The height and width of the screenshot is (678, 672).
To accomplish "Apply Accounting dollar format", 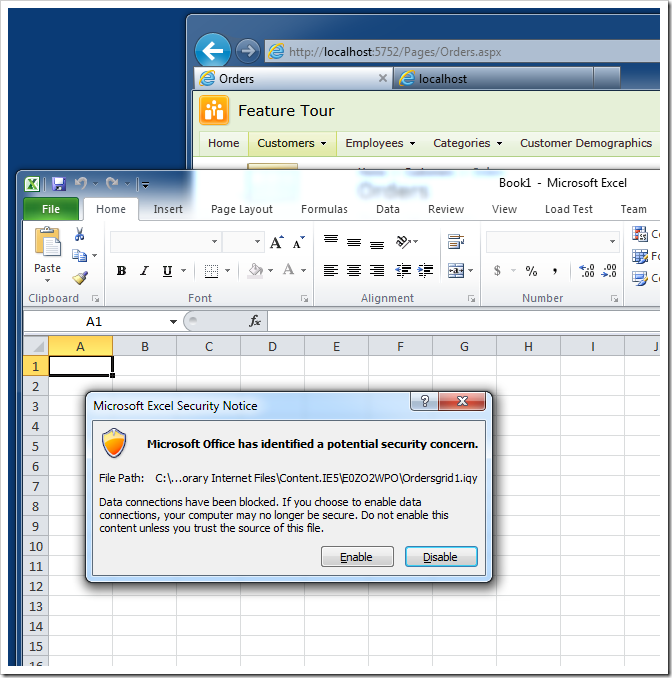I will (x=497, y=271).
